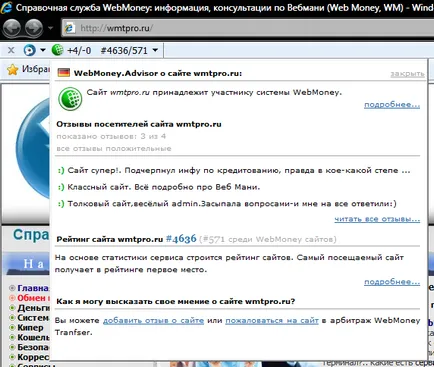Click the large green WebMoney logo in popup

(70, 99)
